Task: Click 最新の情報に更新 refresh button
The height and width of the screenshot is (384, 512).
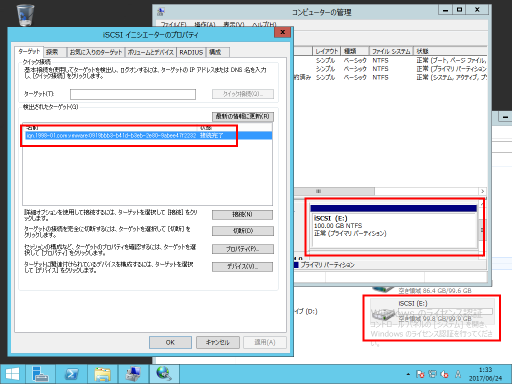Action: [243, 116]
